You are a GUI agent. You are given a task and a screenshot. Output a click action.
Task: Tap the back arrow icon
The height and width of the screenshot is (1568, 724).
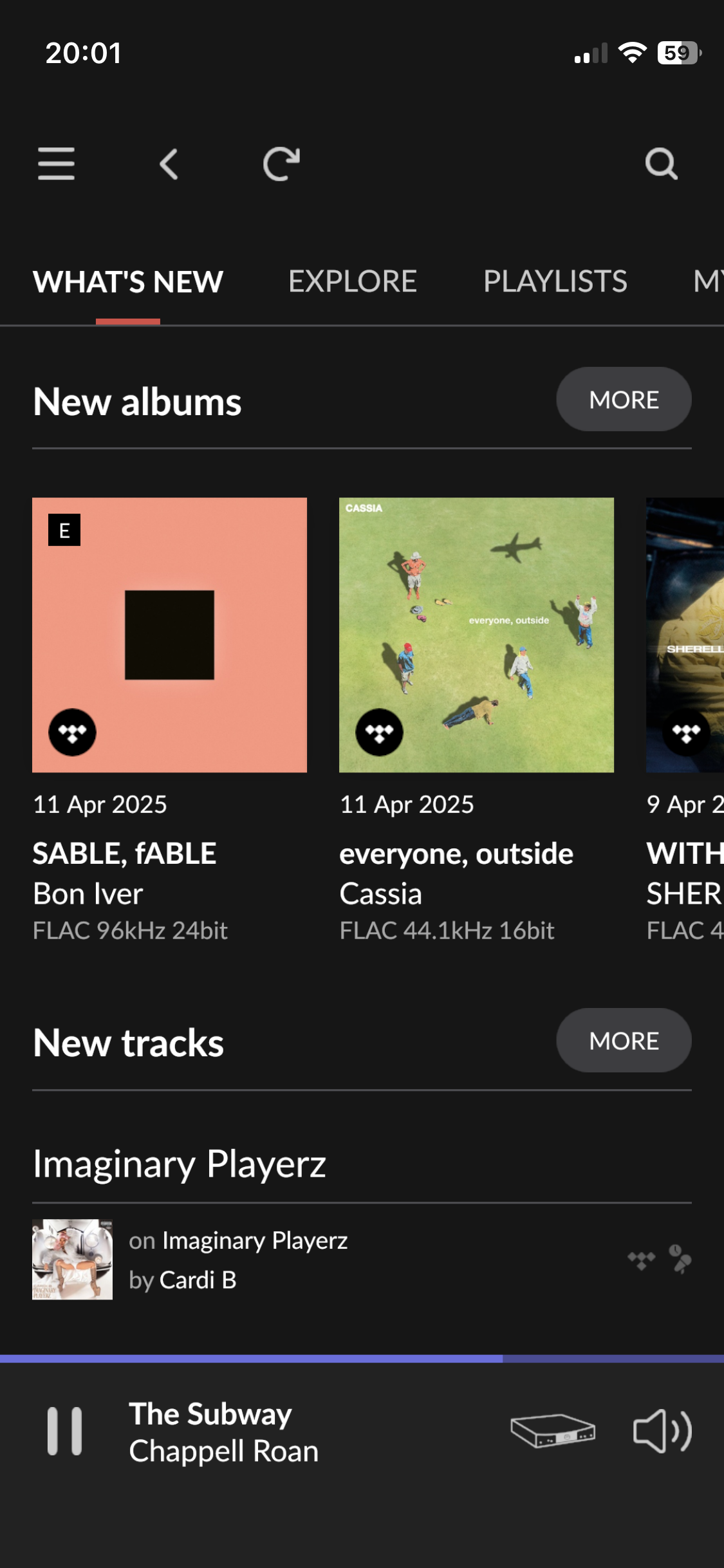pyautogui.click(x=169, y=164)
